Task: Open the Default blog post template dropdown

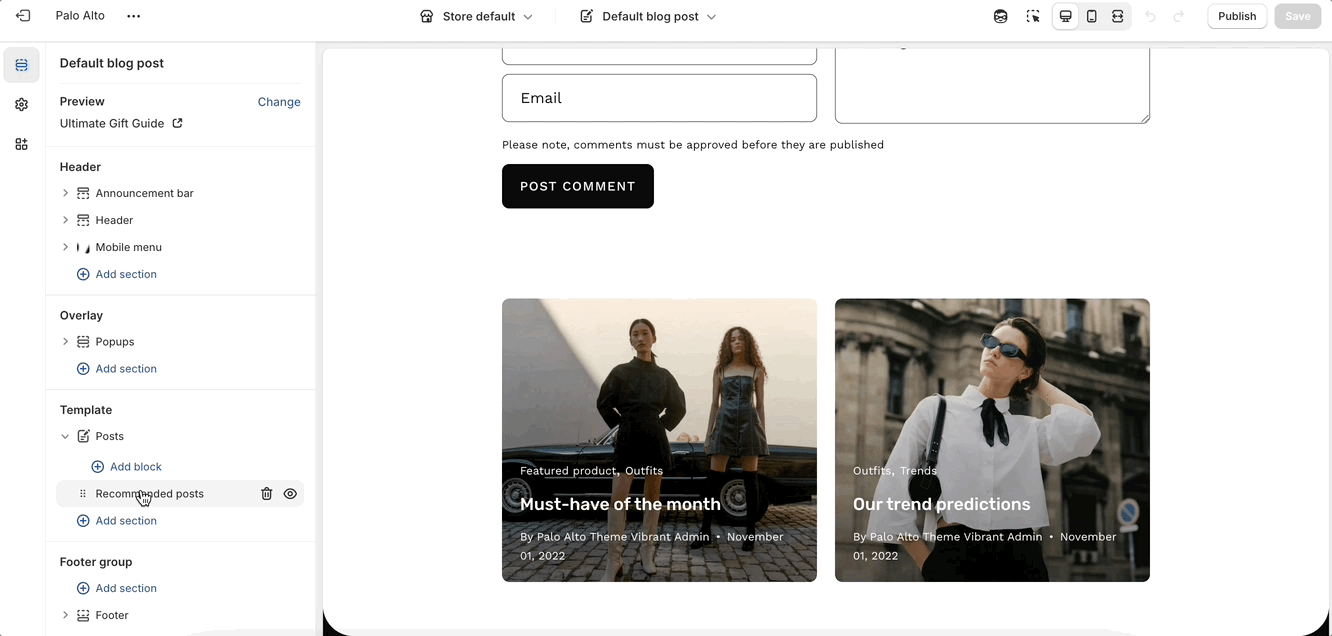Action: [x=648, y=16]
